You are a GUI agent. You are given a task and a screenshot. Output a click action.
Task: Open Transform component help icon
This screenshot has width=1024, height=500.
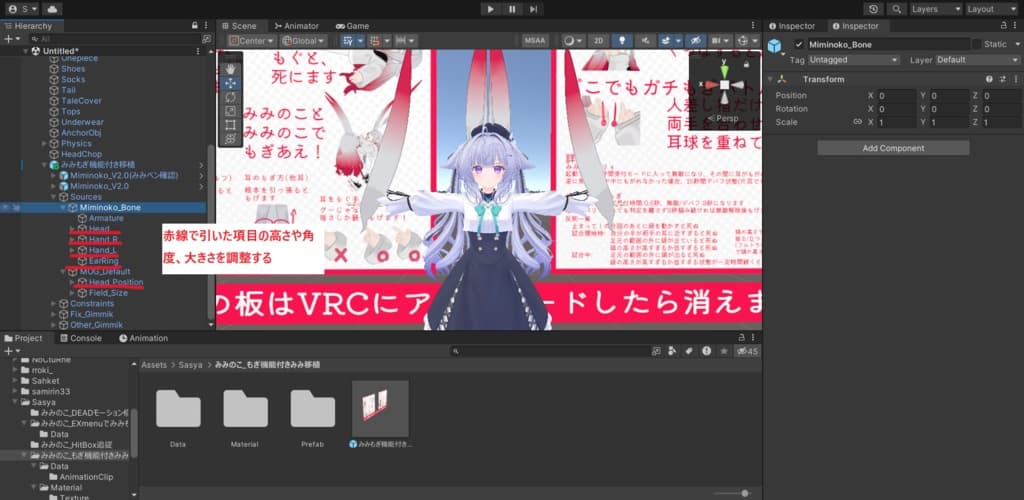(x=989, y=79)
